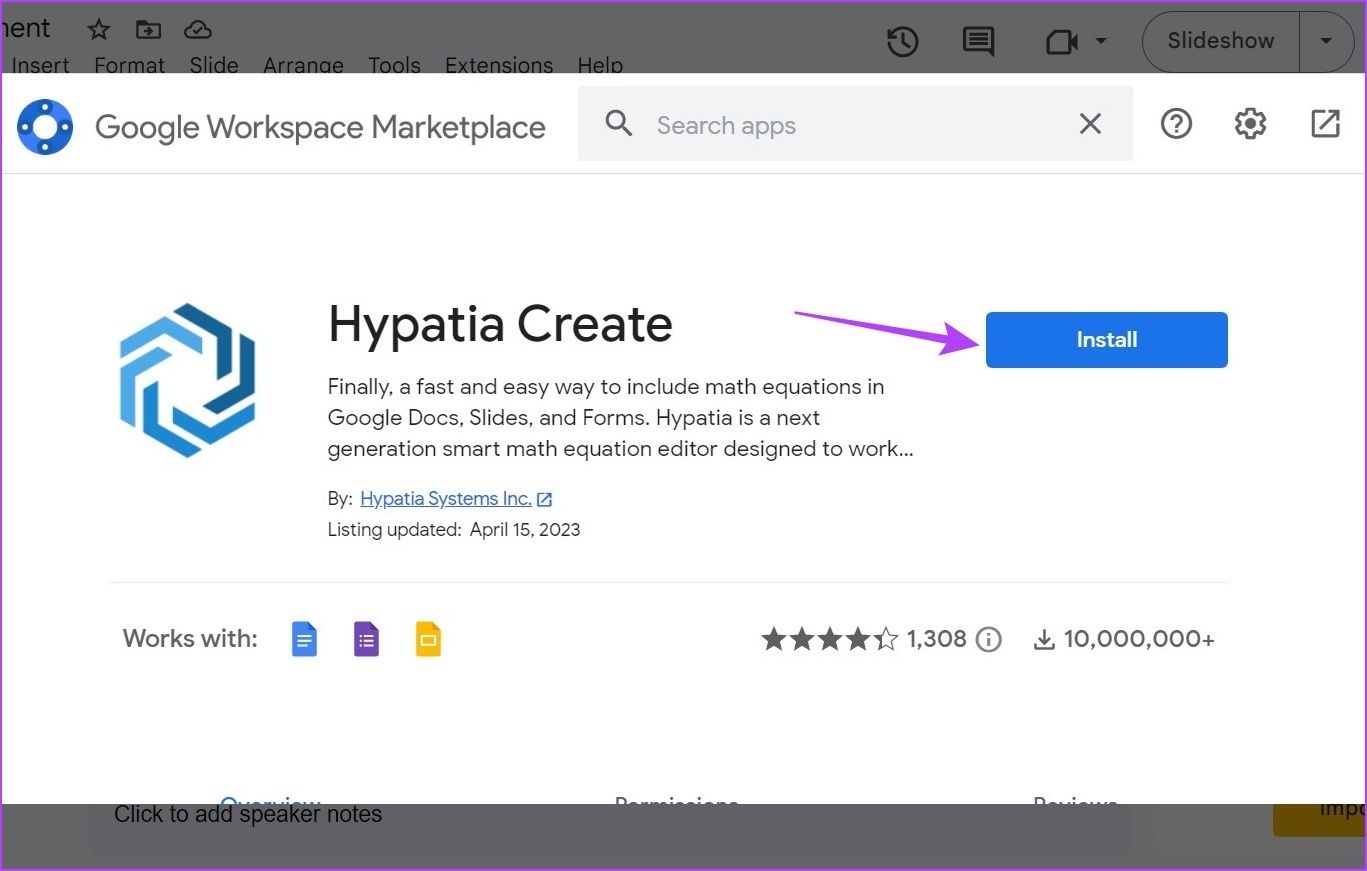Click the rating info icon beside 1,308
Image resolution: width=1367 pixels, height=871 pixels.
coord(988,639)
